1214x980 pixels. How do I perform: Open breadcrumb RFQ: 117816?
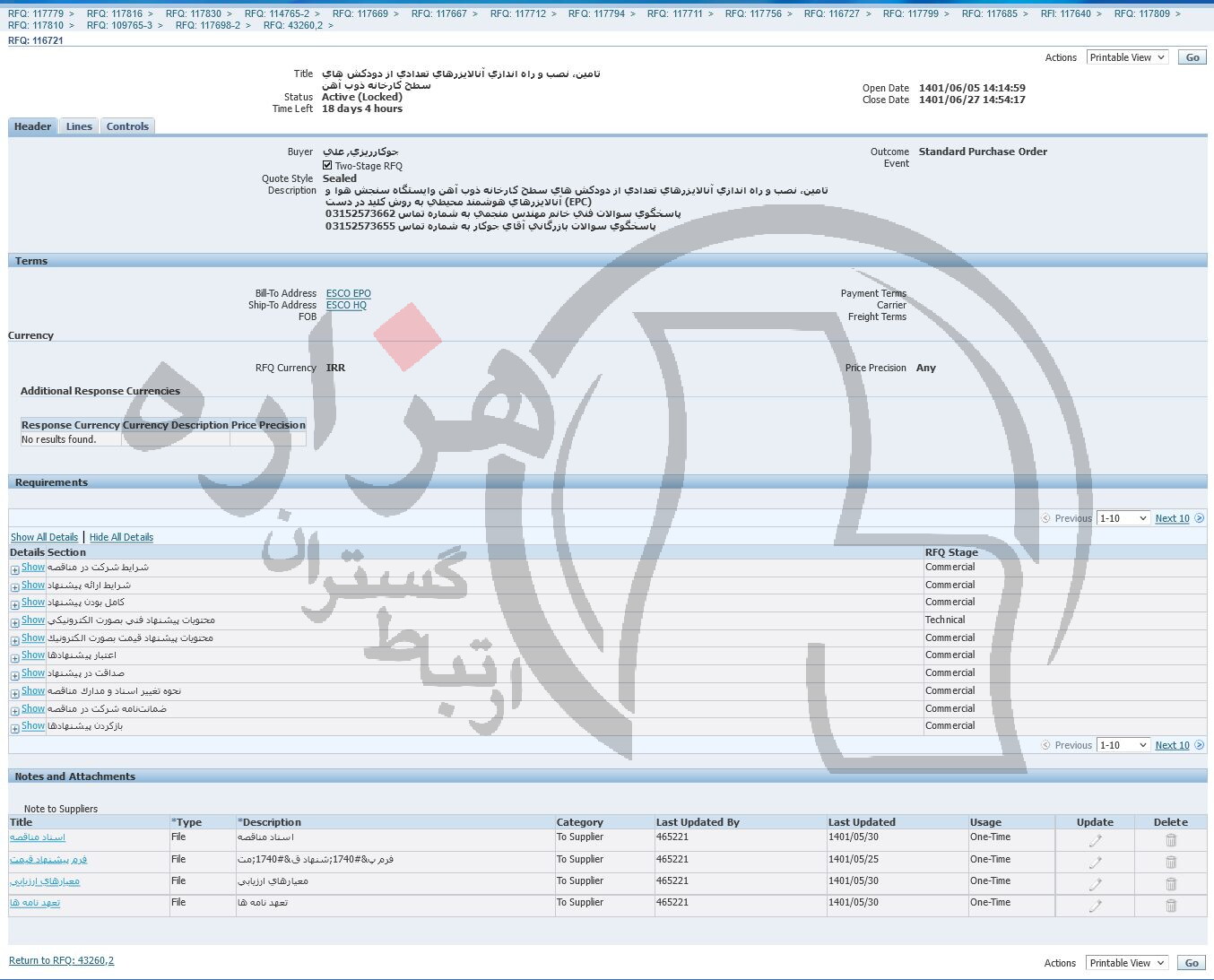point(115,13)
